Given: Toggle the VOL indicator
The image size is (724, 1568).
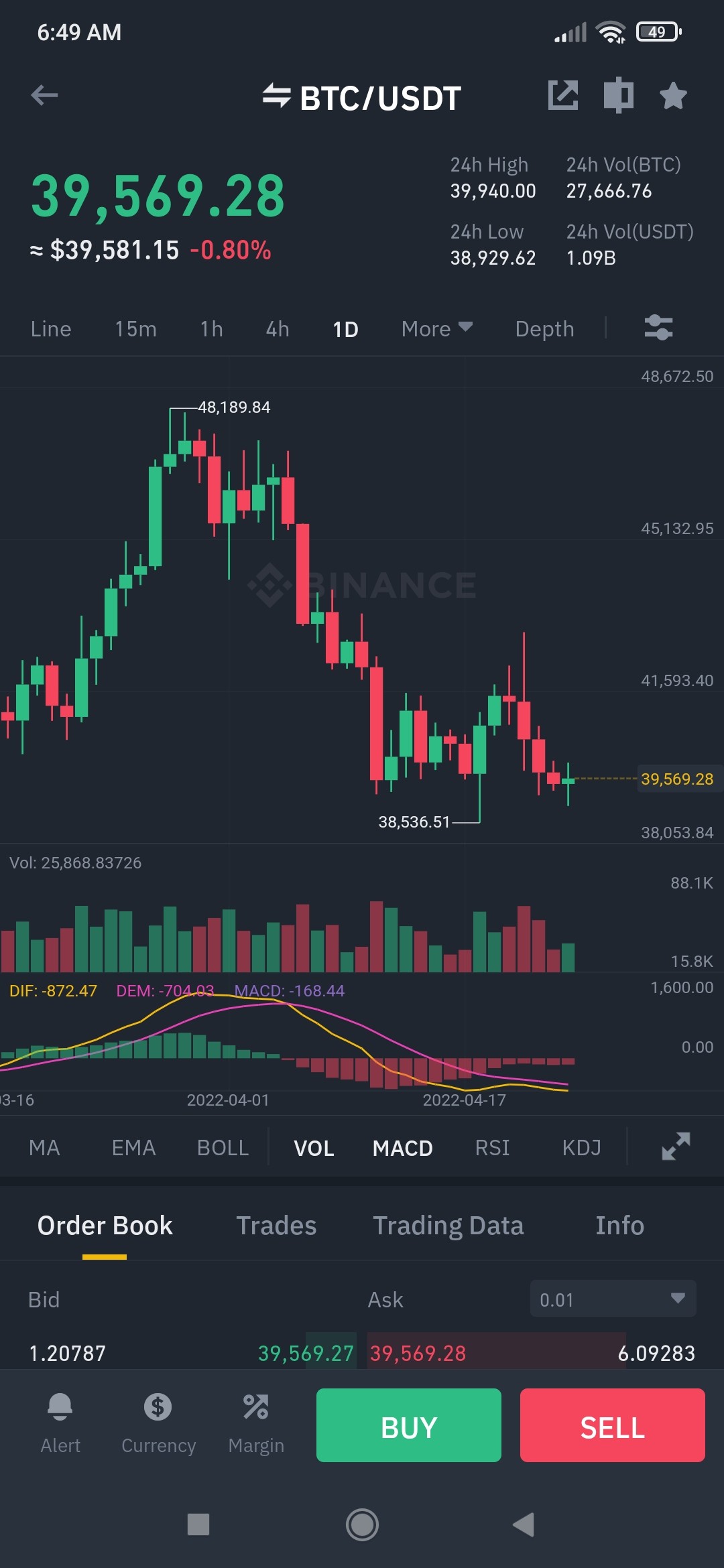Looking at the screenshot, I should 314,1148.
